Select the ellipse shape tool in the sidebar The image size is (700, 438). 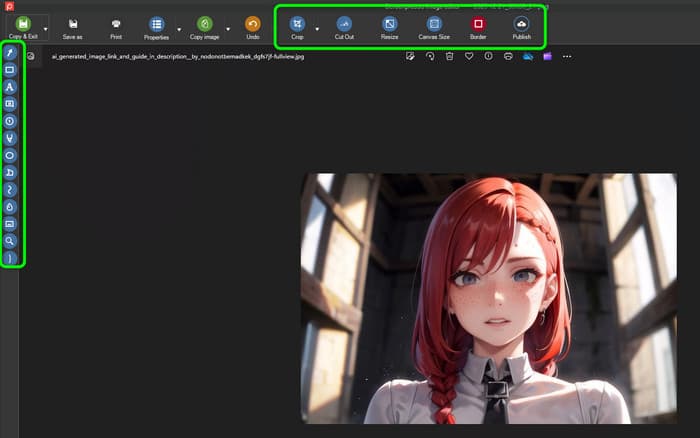[10, 155]
